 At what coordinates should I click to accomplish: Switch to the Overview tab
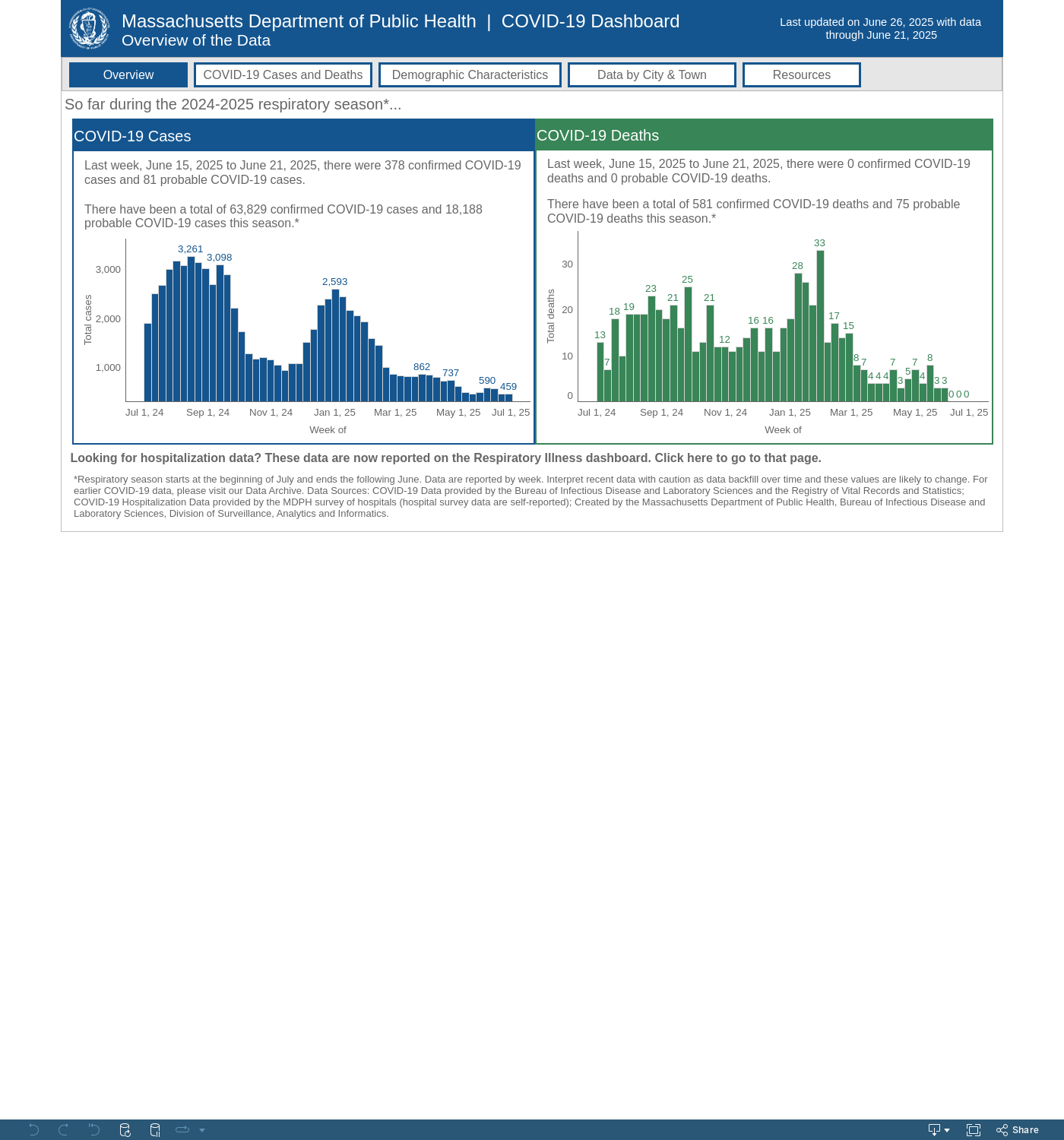coord(128,75)
